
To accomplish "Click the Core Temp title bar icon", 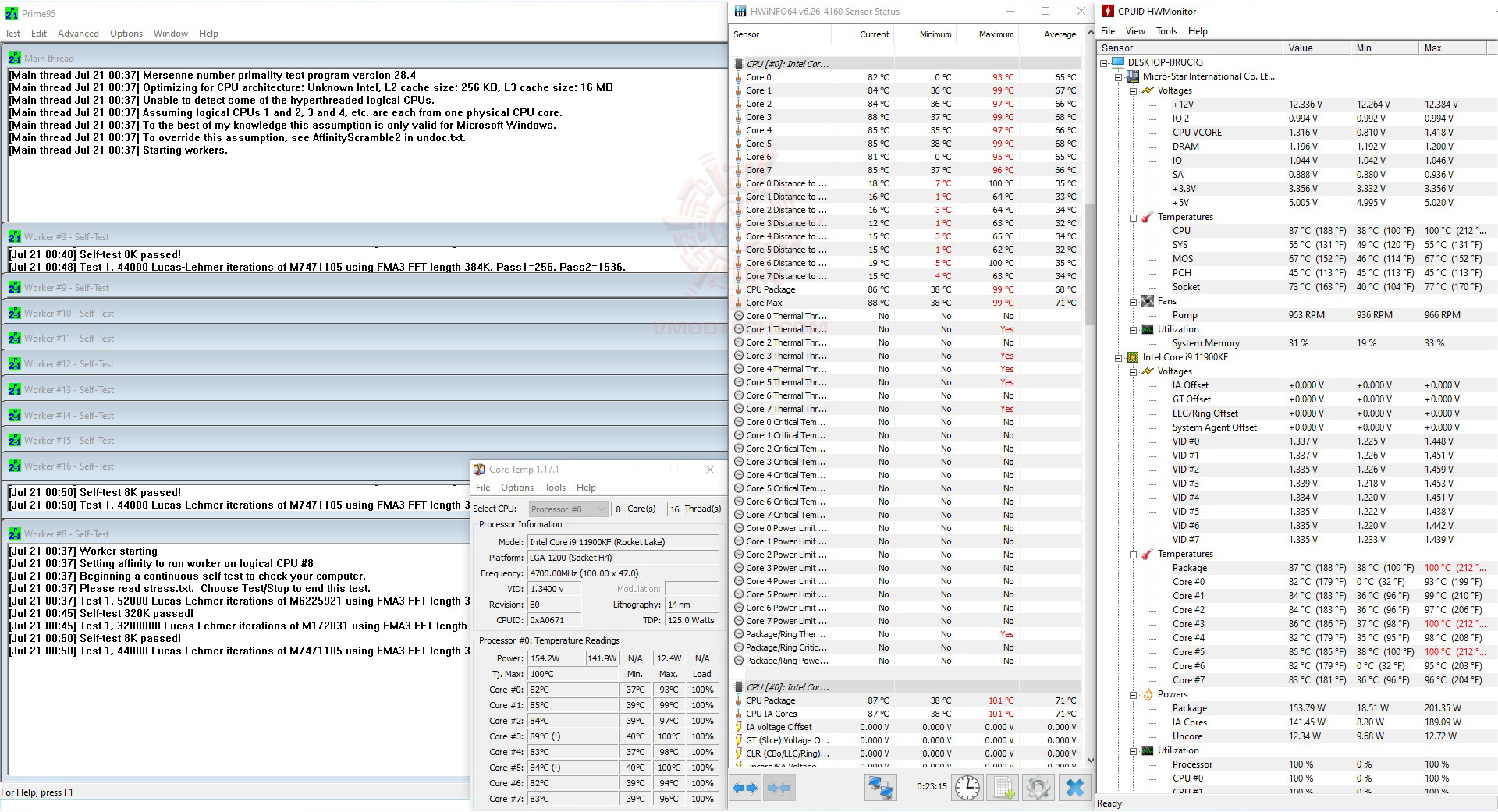I will [479, 470].
